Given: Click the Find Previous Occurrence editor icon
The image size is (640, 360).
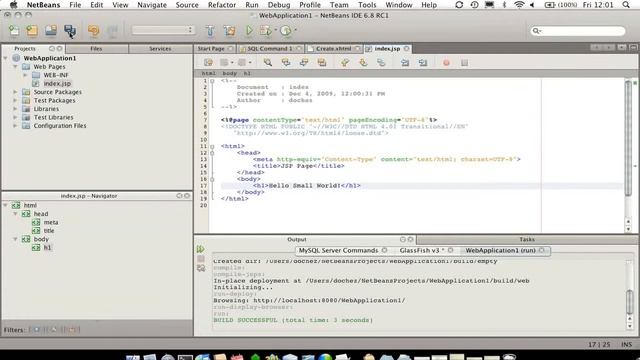Looking at the screenshot, I should click(286, 62).
